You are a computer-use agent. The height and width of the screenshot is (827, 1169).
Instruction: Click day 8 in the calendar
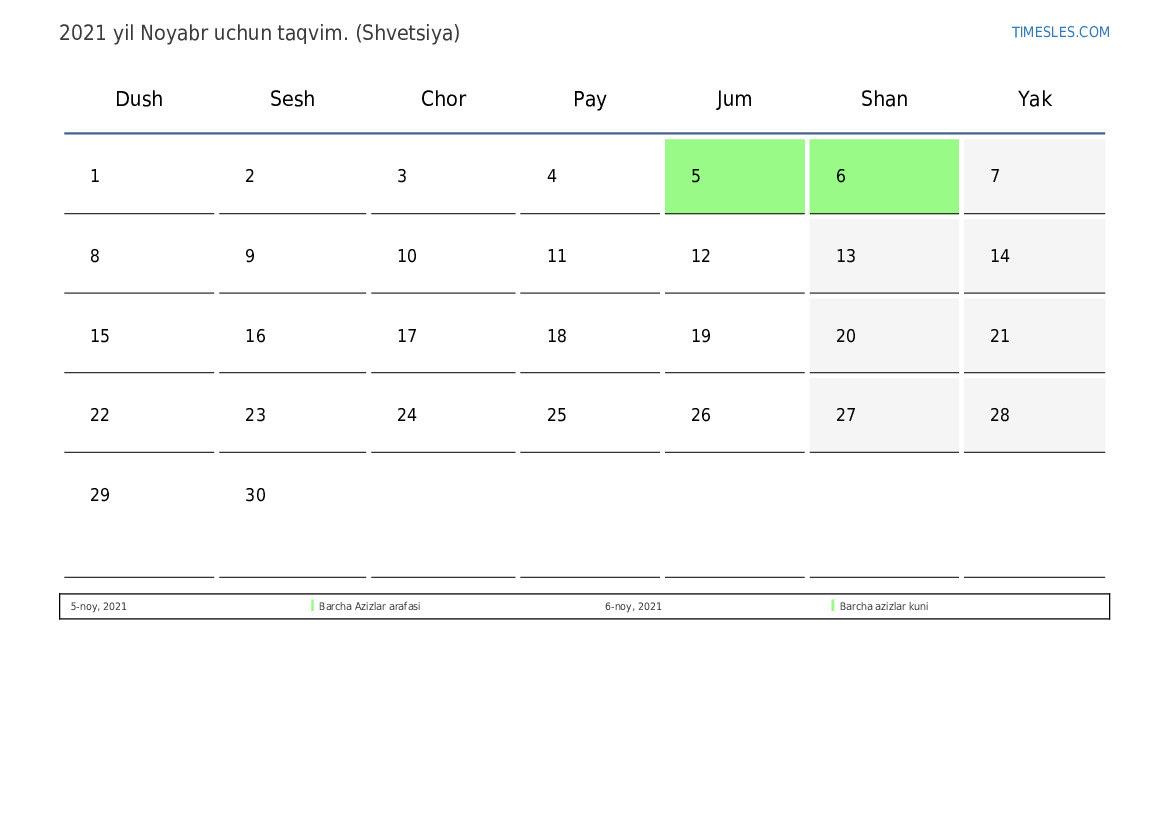(139, 256)
